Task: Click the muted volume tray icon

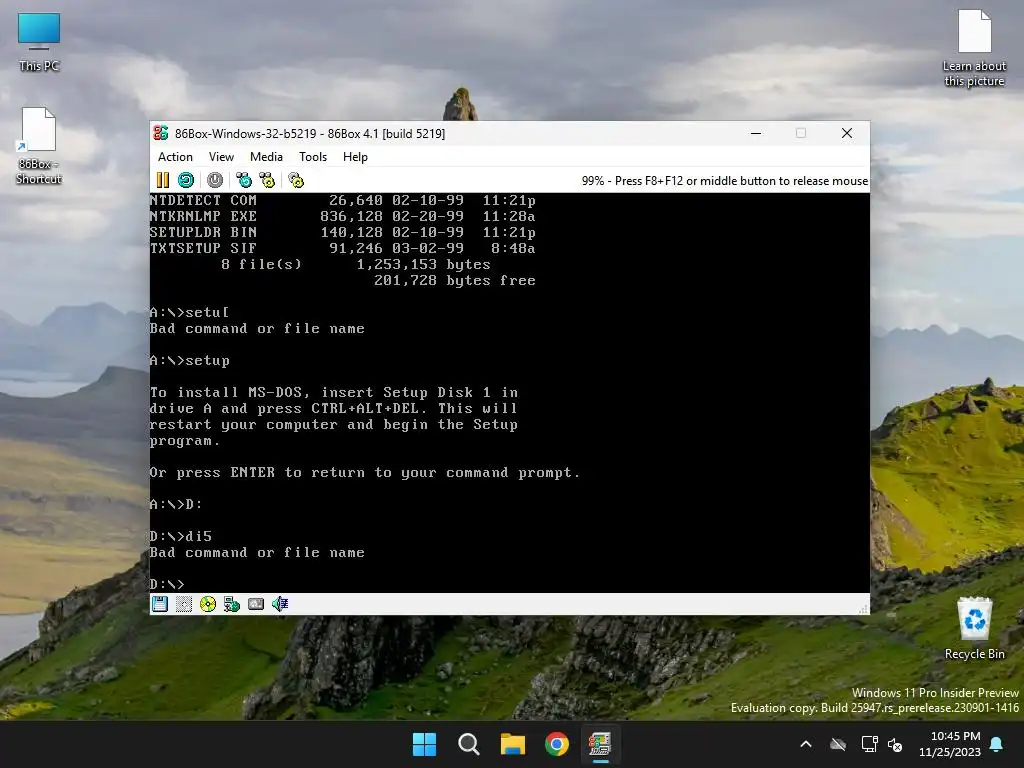Action: pos(895,744)
